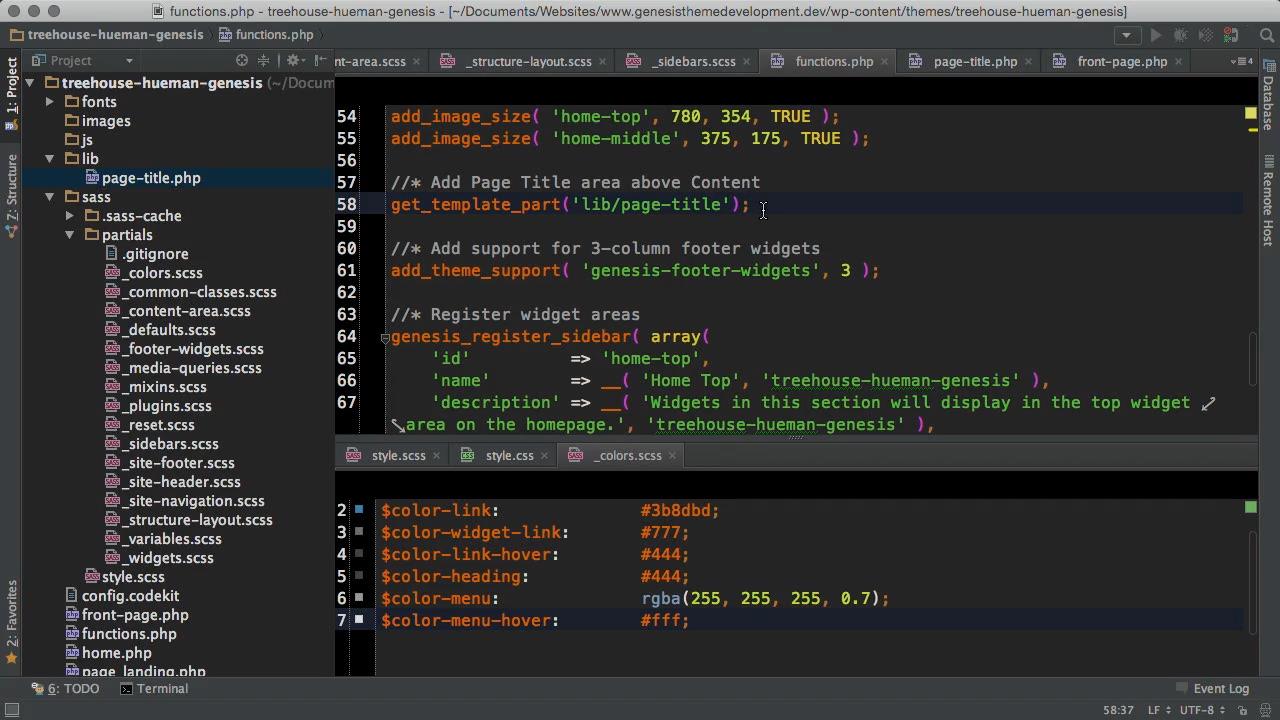Image resolution: width=1280 pixels, height=720 pixels.
Task: Toggle the read-only lock icon
Action: tap(1242, 710)
